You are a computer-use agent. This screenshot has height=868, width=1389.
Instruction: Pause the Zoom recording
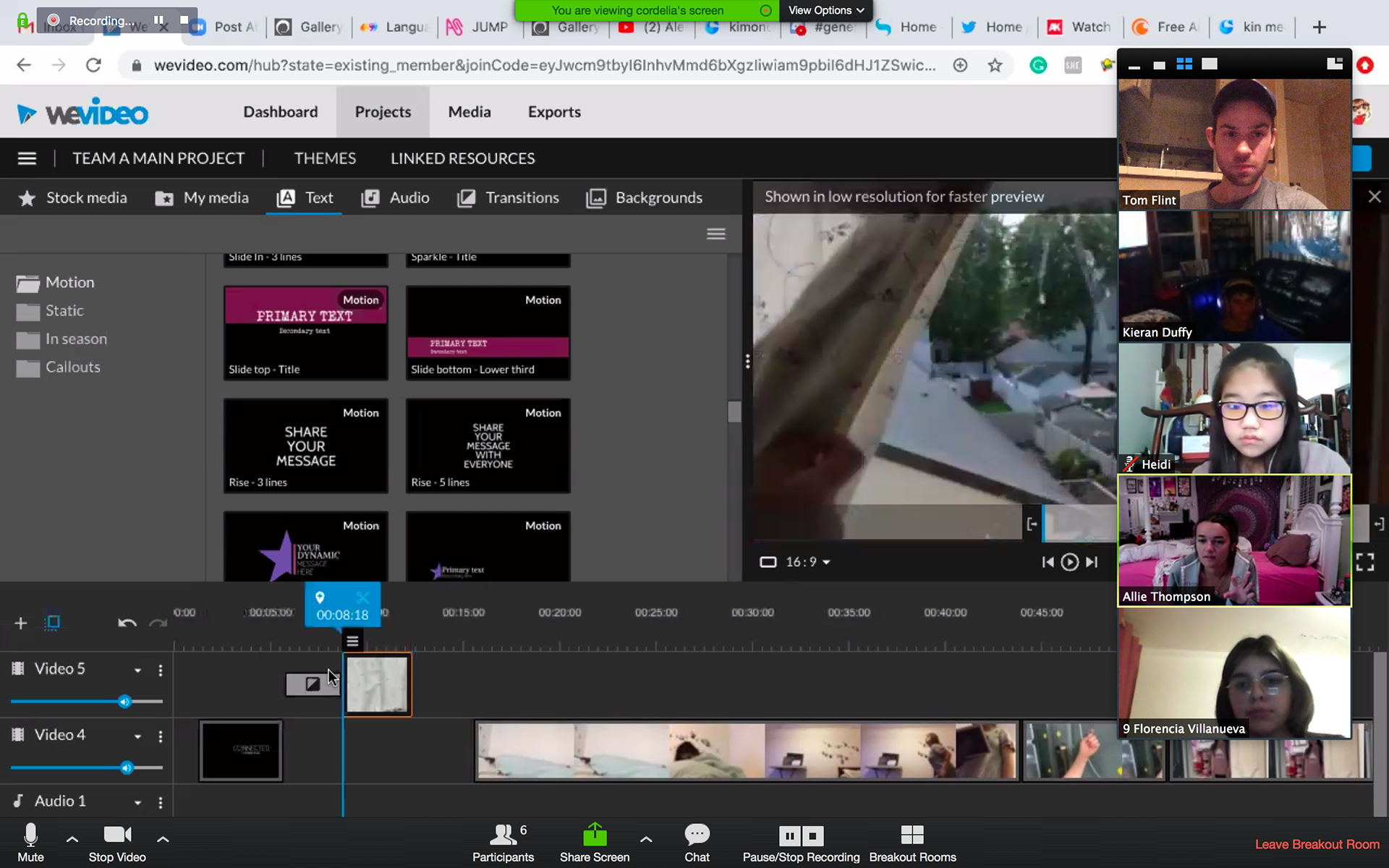pos(789,836)
